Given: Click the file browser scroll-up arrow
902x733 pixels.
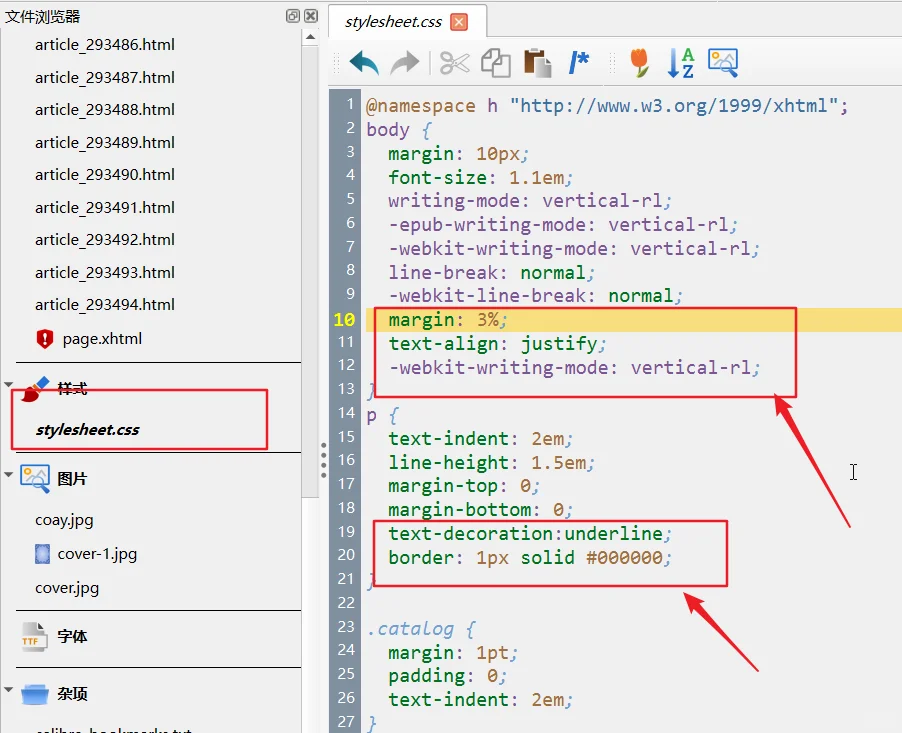Looking at the screenshot, I should pyautogui.click(x=311, y=37).
